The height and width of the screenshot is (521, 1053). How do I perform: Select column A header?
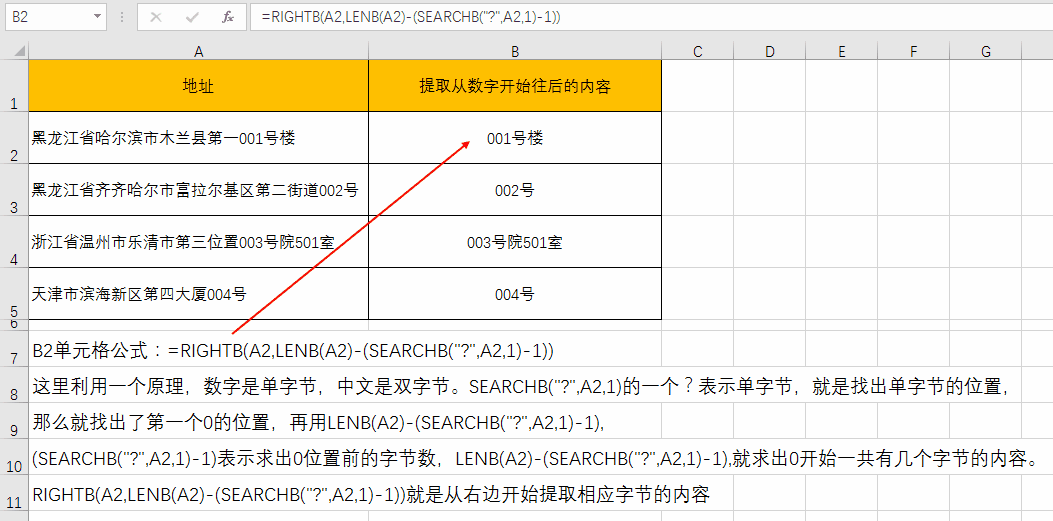198,51
